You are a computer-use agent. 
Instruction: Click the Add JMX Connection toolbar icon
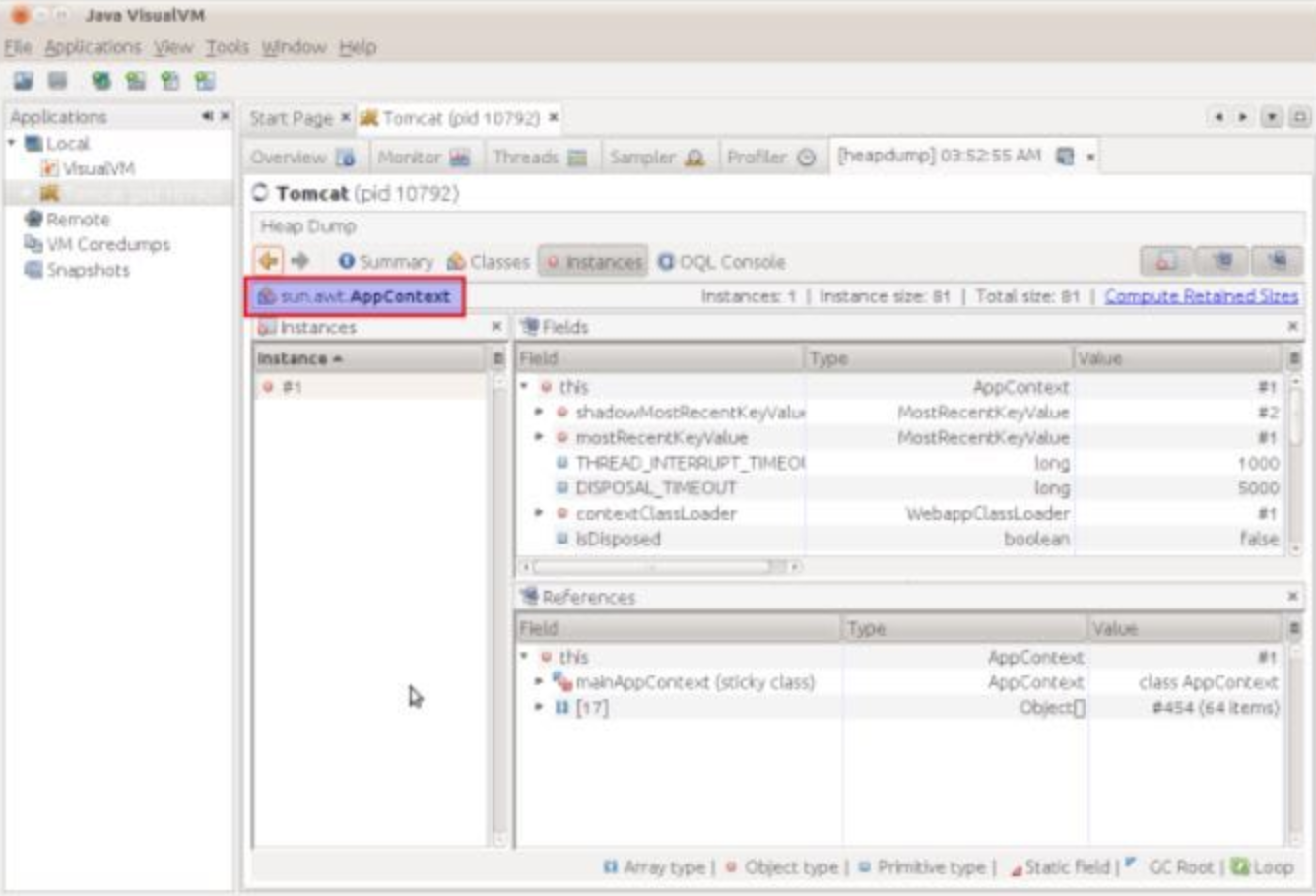[100, 81]
